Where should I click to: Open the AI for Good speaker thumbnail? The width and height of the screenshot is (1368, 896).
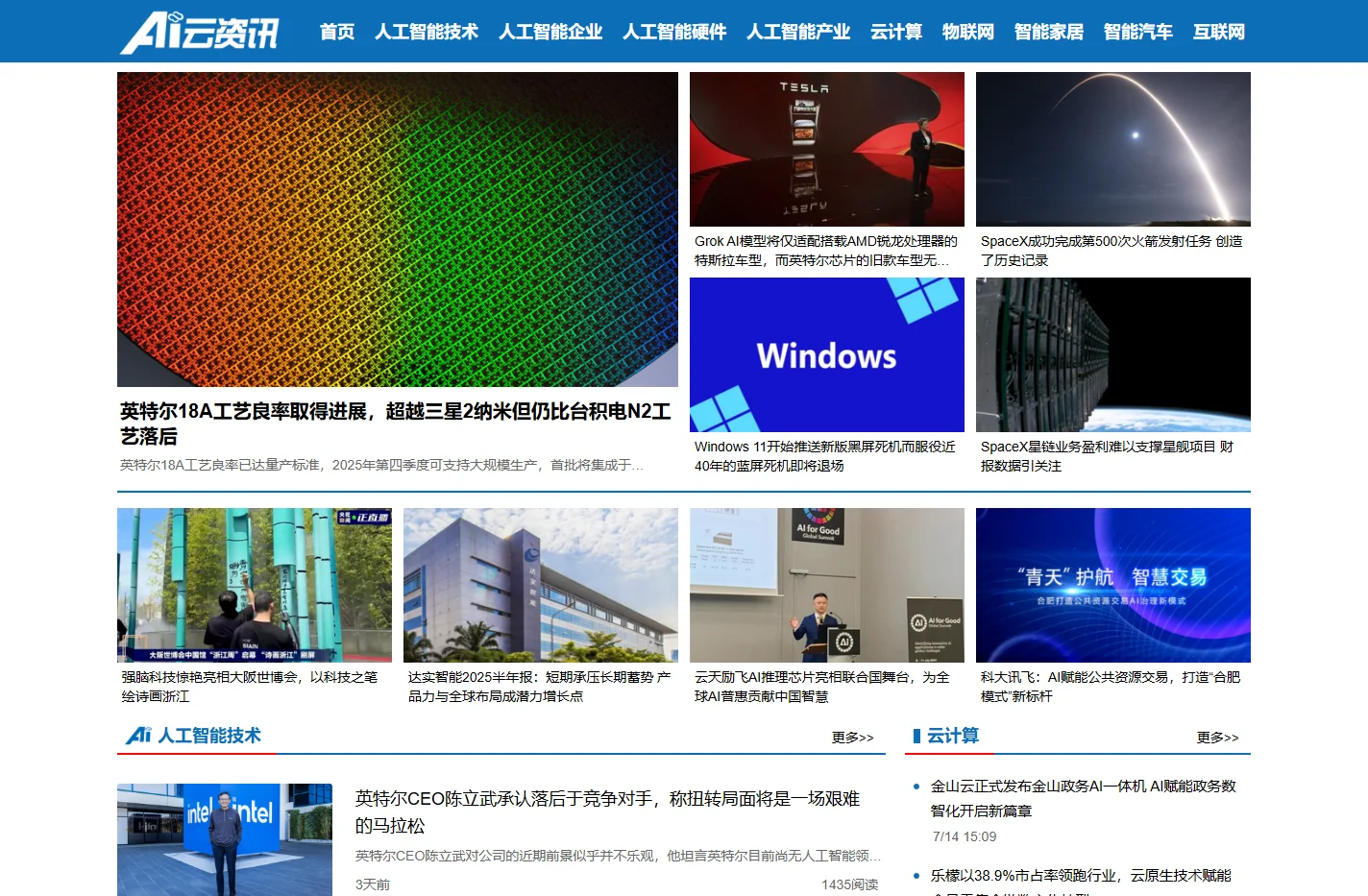click(827, 585)
